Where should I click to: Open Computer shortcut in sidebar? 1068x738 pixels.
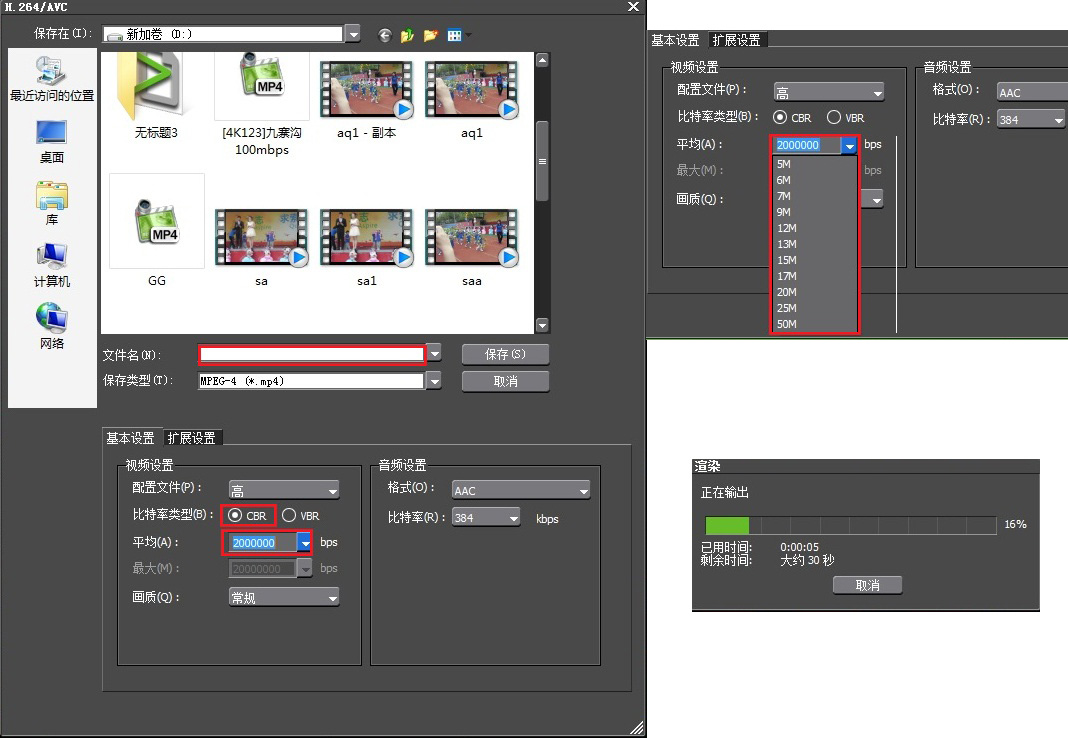point(52,266)
